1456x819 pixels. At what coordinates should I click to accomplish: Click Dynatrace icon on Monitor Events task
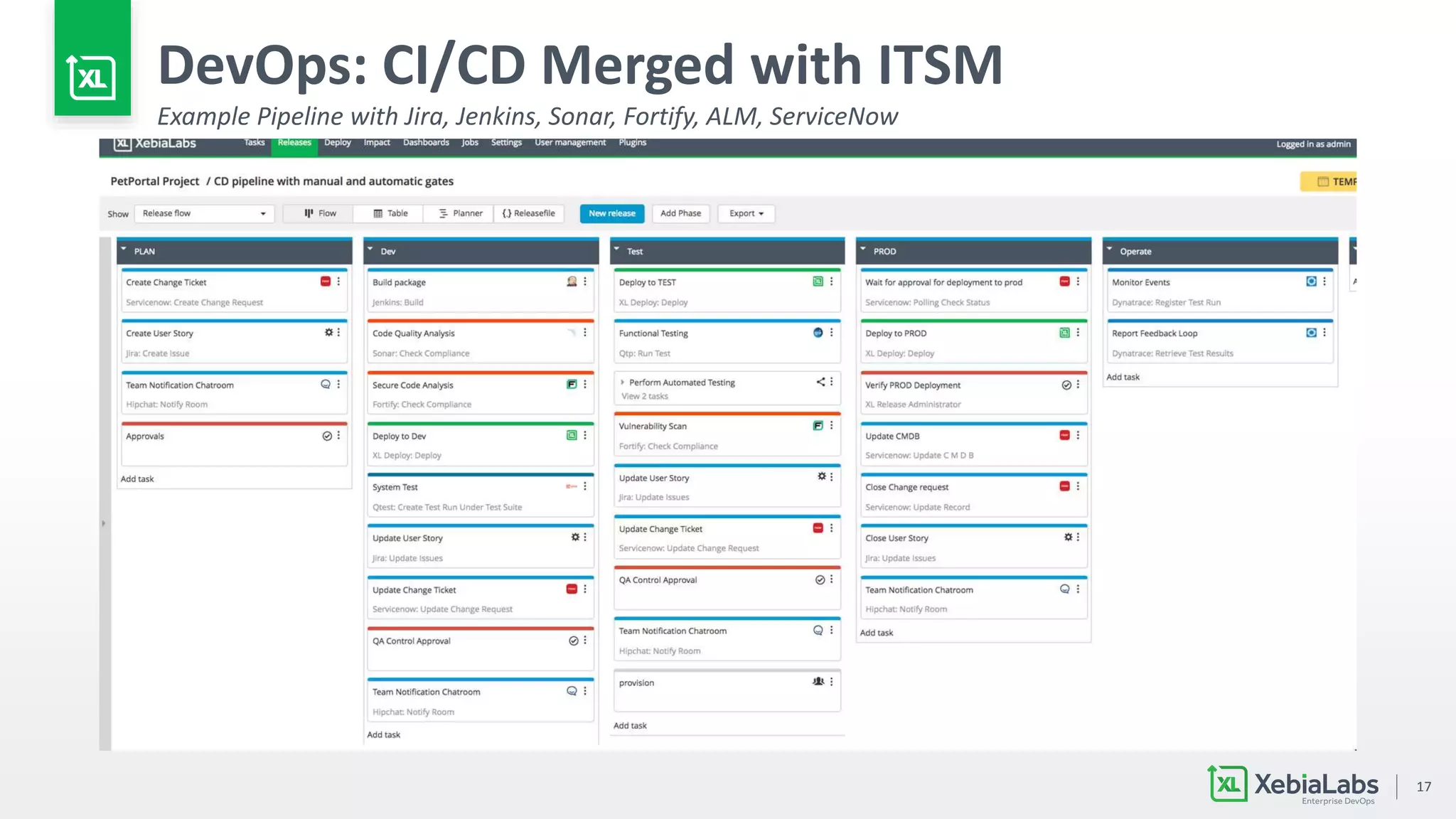[1312, 282]
